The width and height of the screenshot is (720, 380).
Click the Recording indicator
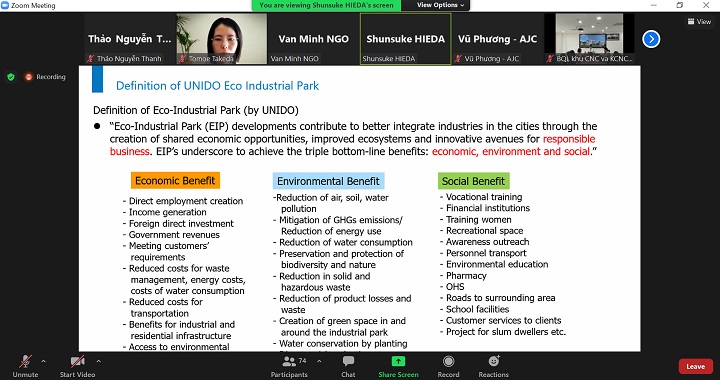point(45,77)
